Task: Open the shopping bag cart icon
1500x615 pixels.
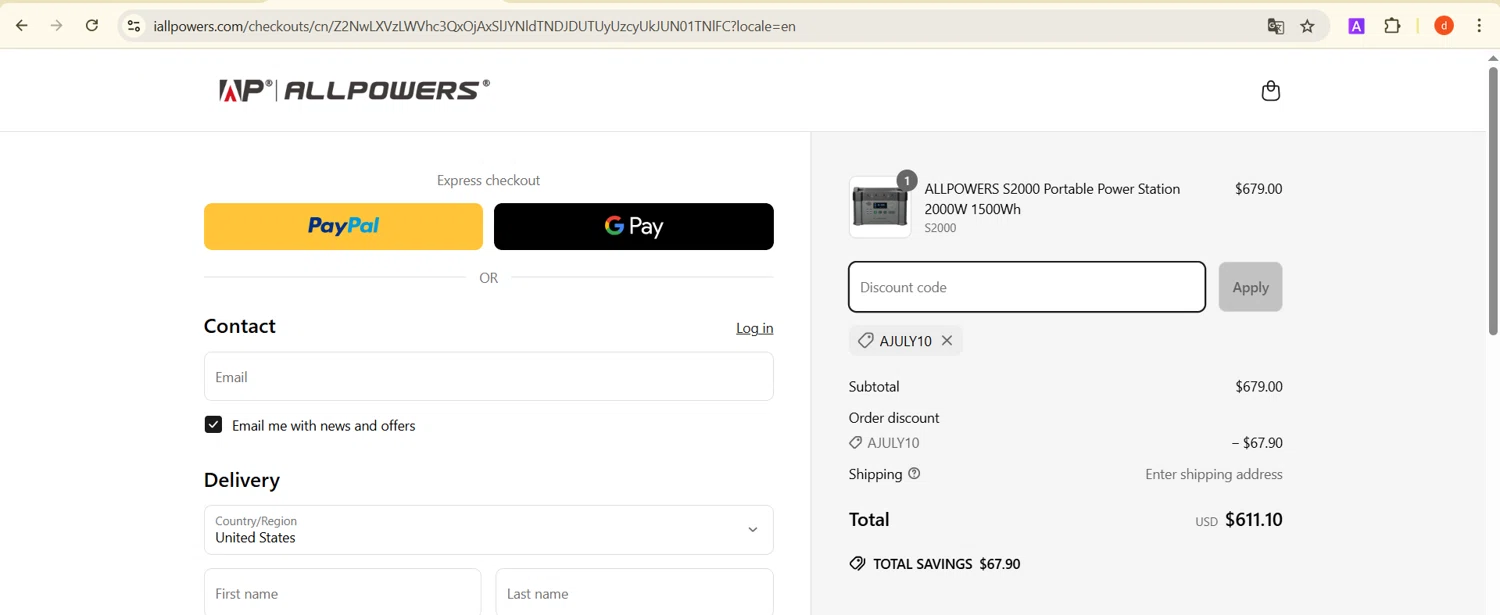Action: pos(1271,91)
